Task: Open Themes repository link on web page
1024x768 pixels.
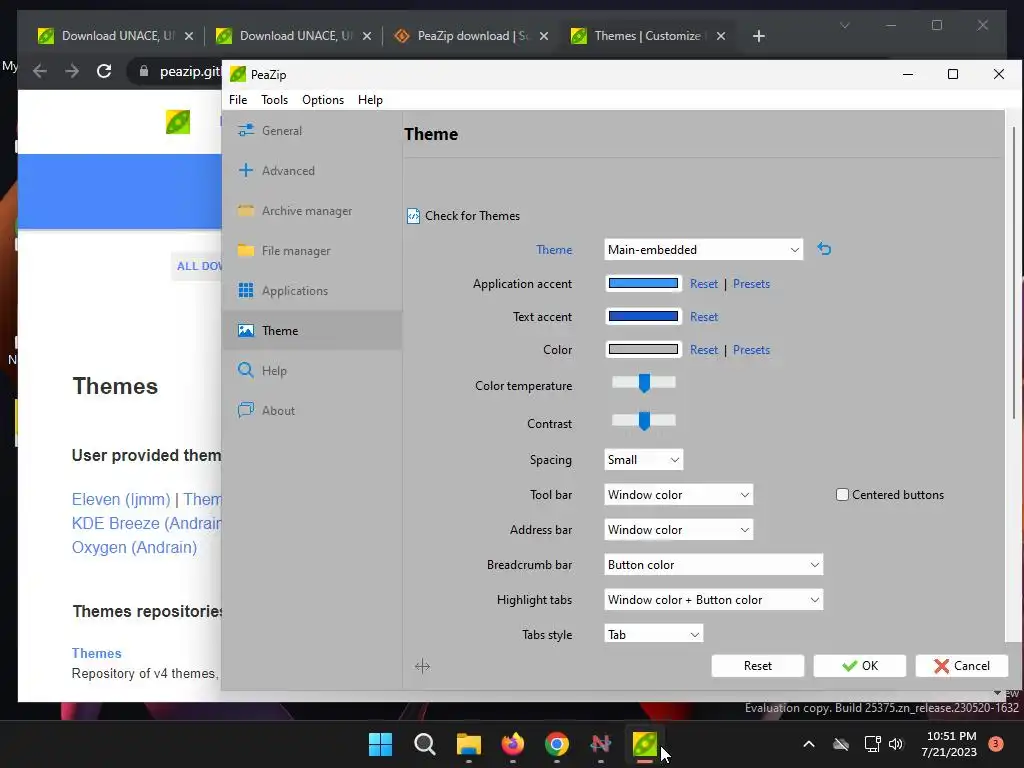Action: pyautogui.click(x=96, y=653)
